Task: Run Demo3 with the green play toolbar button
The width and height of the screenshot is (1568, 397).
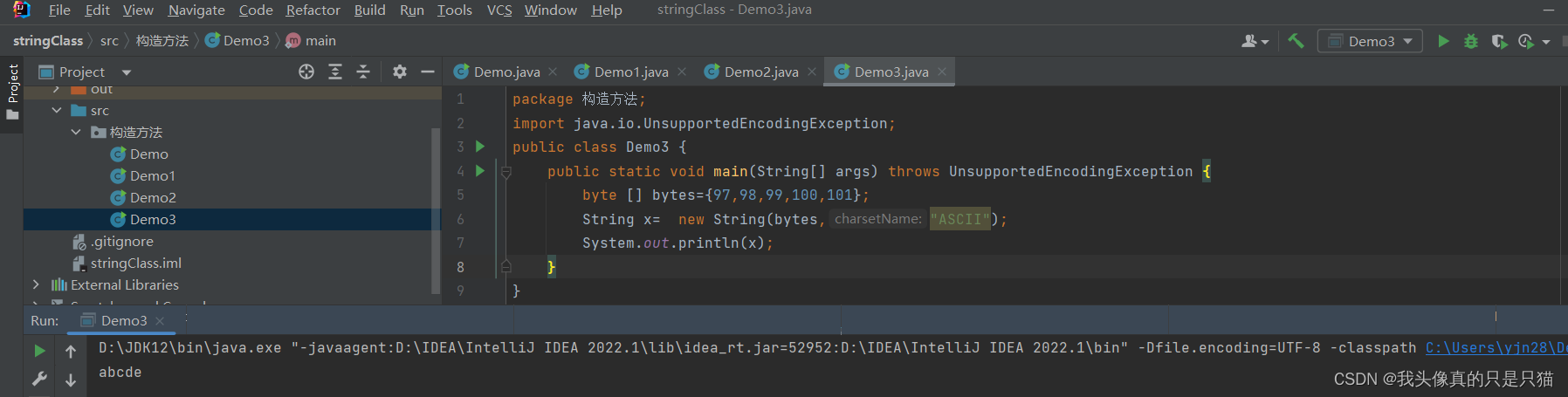Action: click(1443, 41)
